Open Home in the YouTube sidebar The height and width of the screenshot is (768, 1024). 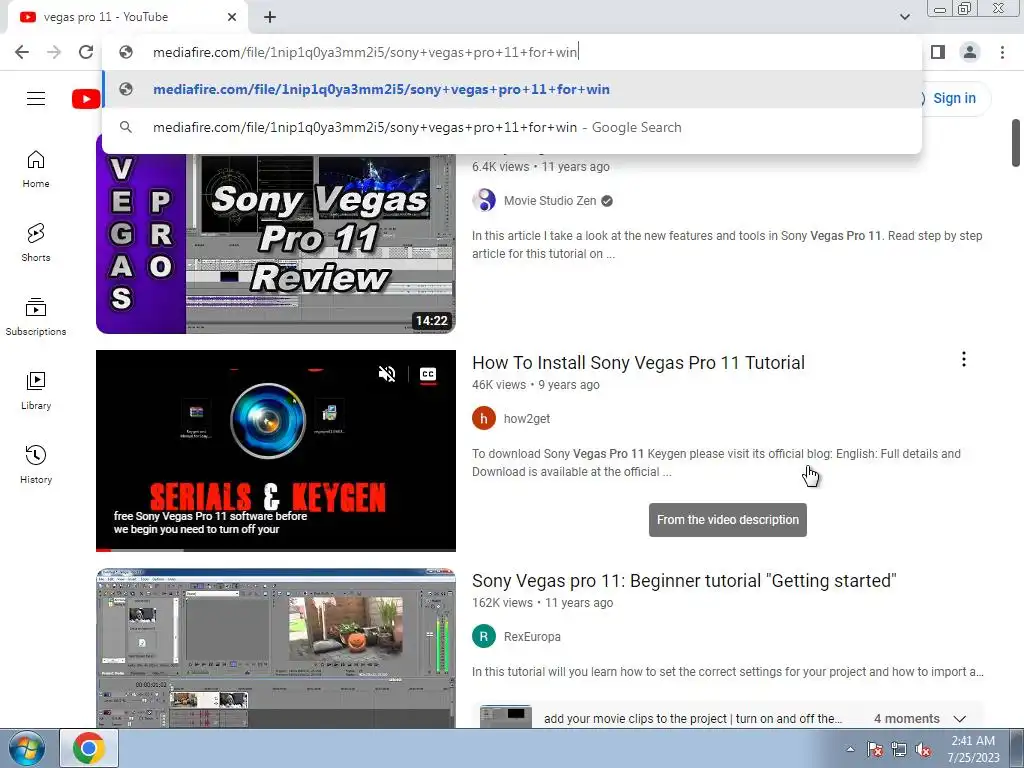(x=36, y=169)
